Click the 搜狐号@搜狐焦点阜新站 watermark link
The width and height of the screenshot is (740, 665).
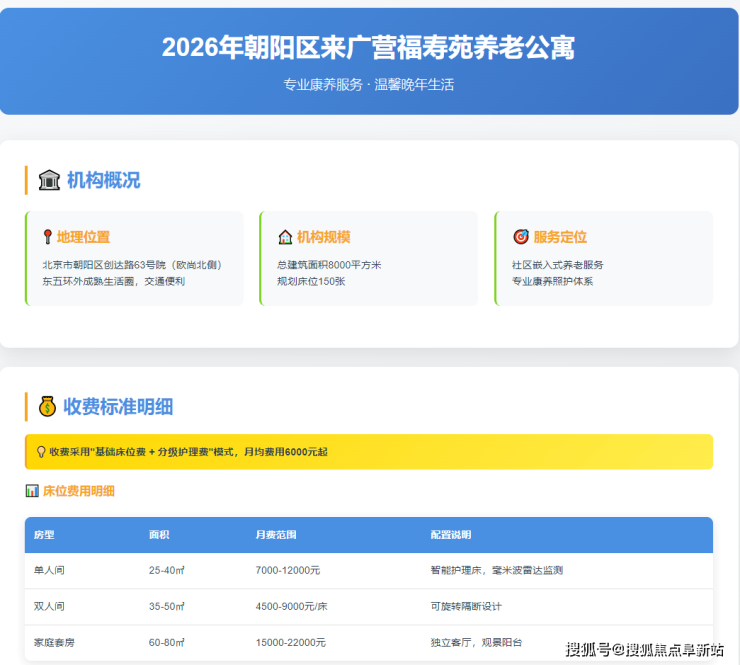[x=644, y=650]
